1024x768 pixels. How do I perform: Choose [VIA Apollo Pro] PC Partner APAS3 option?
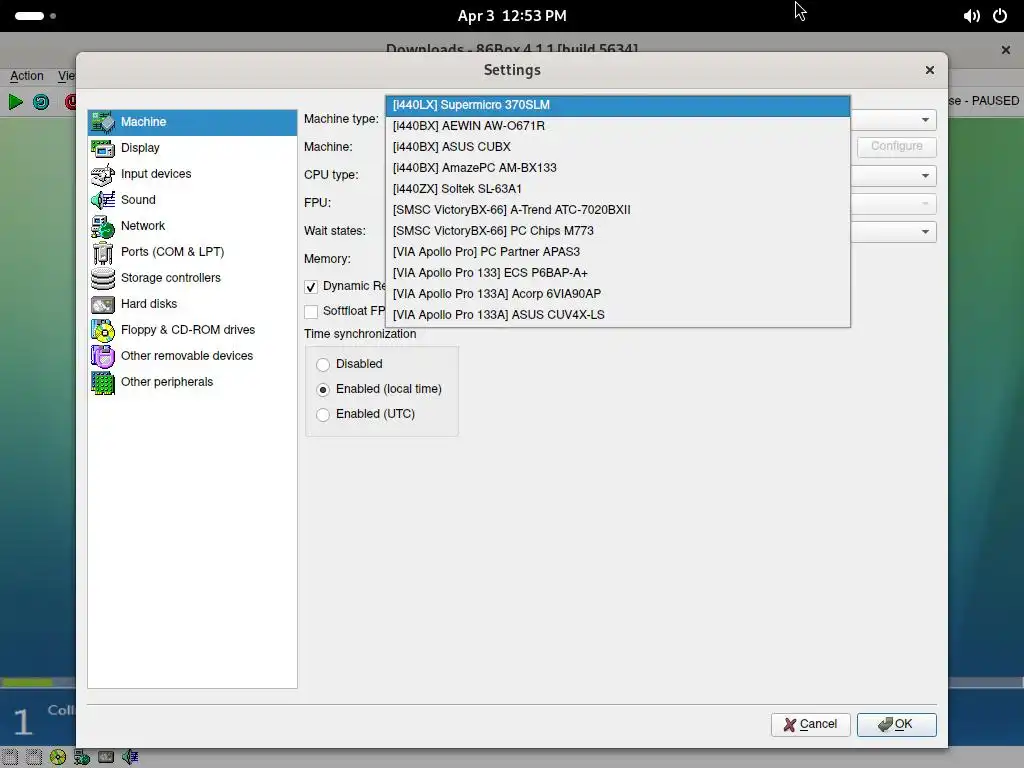(x=618, y=251)
